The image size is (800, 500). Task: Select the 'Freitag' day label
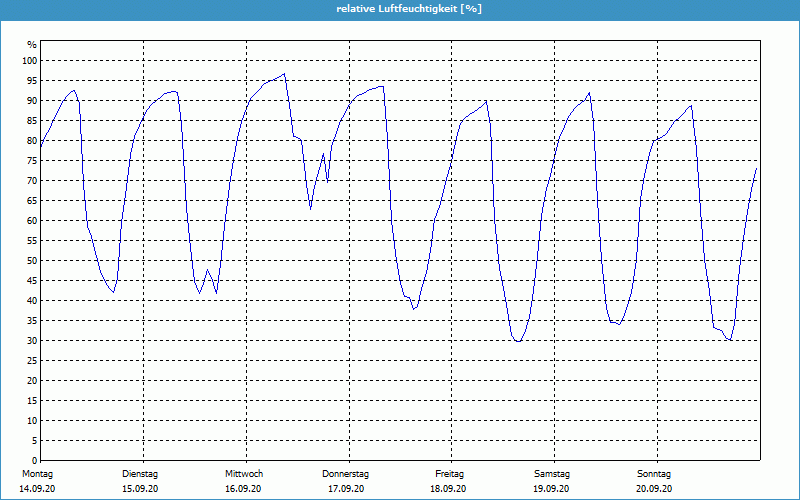[x=449, y=473]
